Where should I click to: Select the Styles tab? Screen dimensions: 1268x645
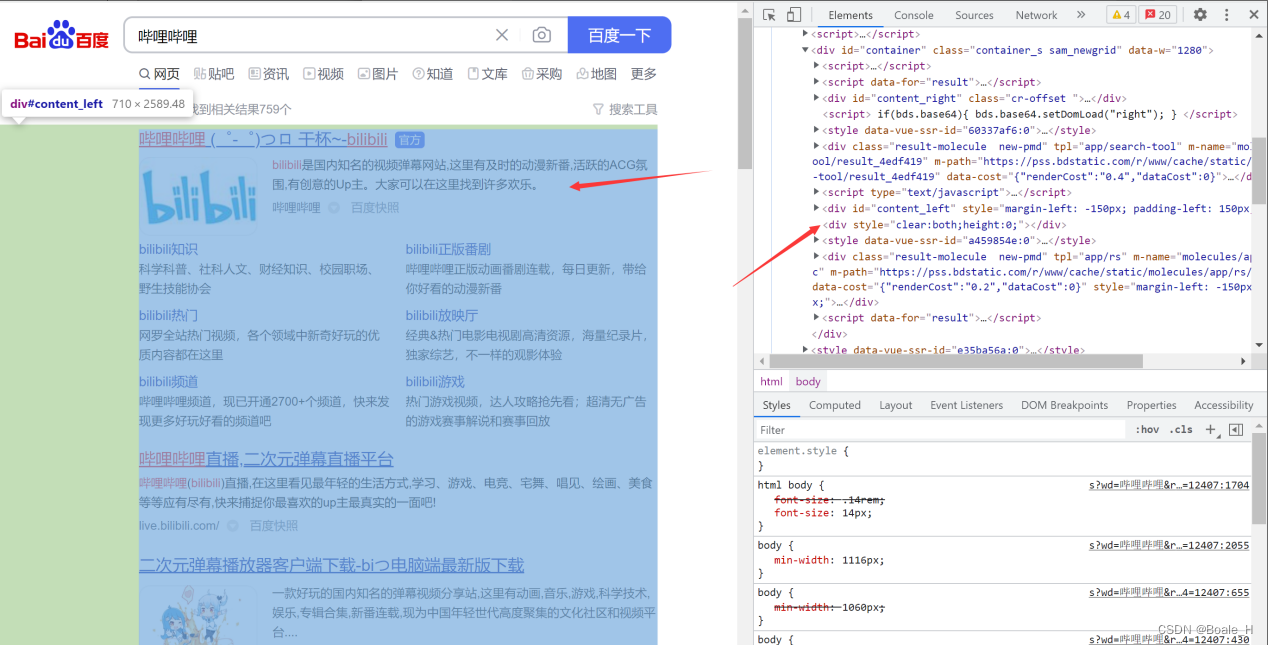[776, 405]
